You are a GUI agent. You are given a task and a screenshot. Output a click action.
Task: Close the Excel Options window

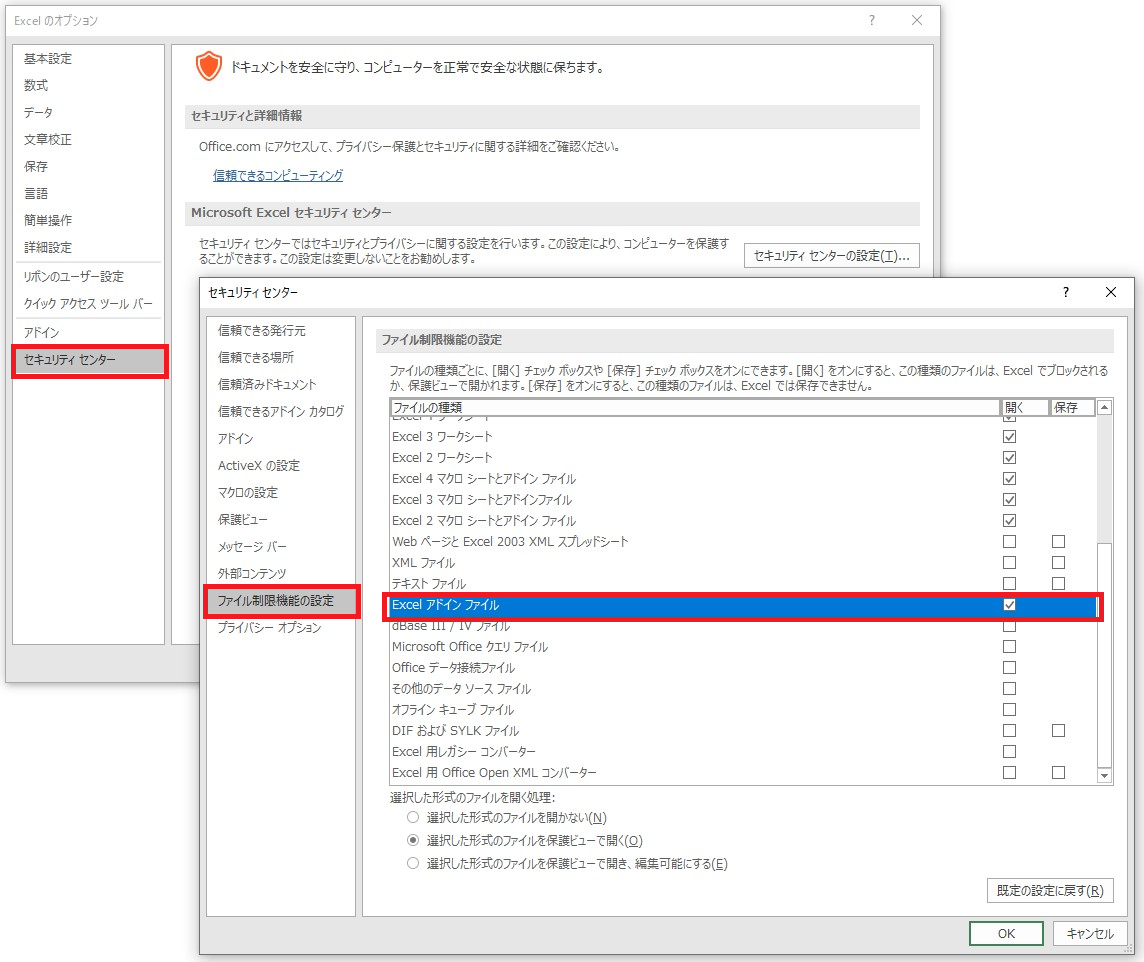coord(917,20)
